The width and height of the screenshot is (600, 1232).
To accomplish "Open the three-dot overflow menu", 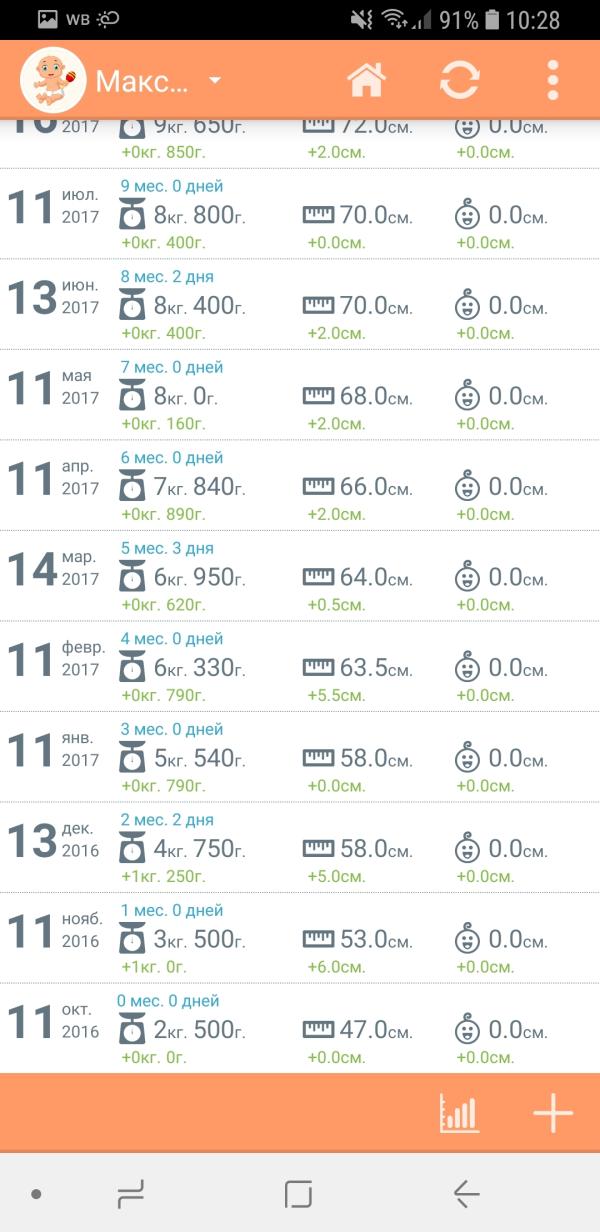I will 552,80.
